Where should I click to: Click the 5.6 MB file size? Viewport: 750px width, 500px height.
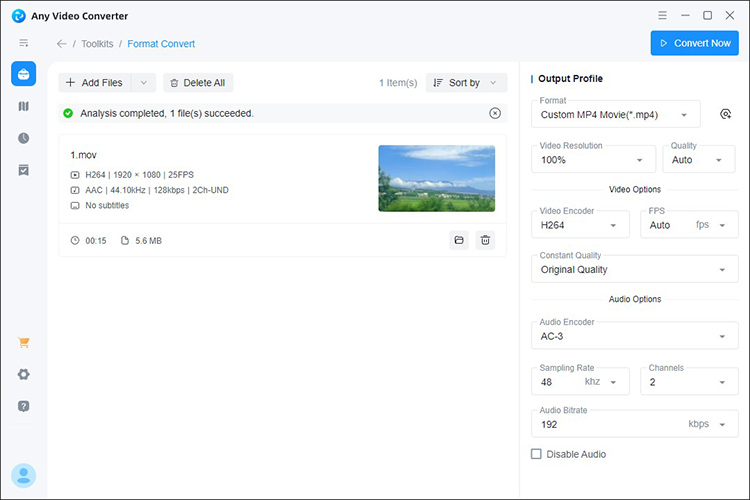click(x=148, y=241)
